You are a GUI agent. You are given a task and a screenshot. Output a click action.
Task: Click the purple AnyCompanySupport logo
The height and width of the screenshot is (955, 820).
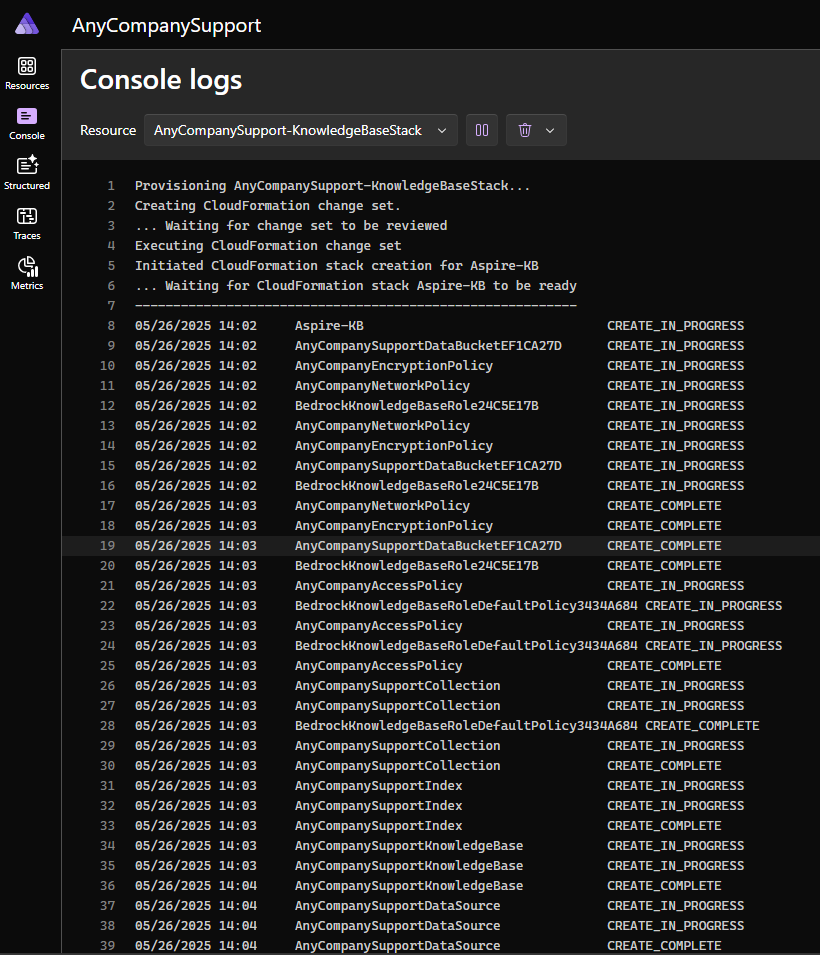[x=26, y=23]
